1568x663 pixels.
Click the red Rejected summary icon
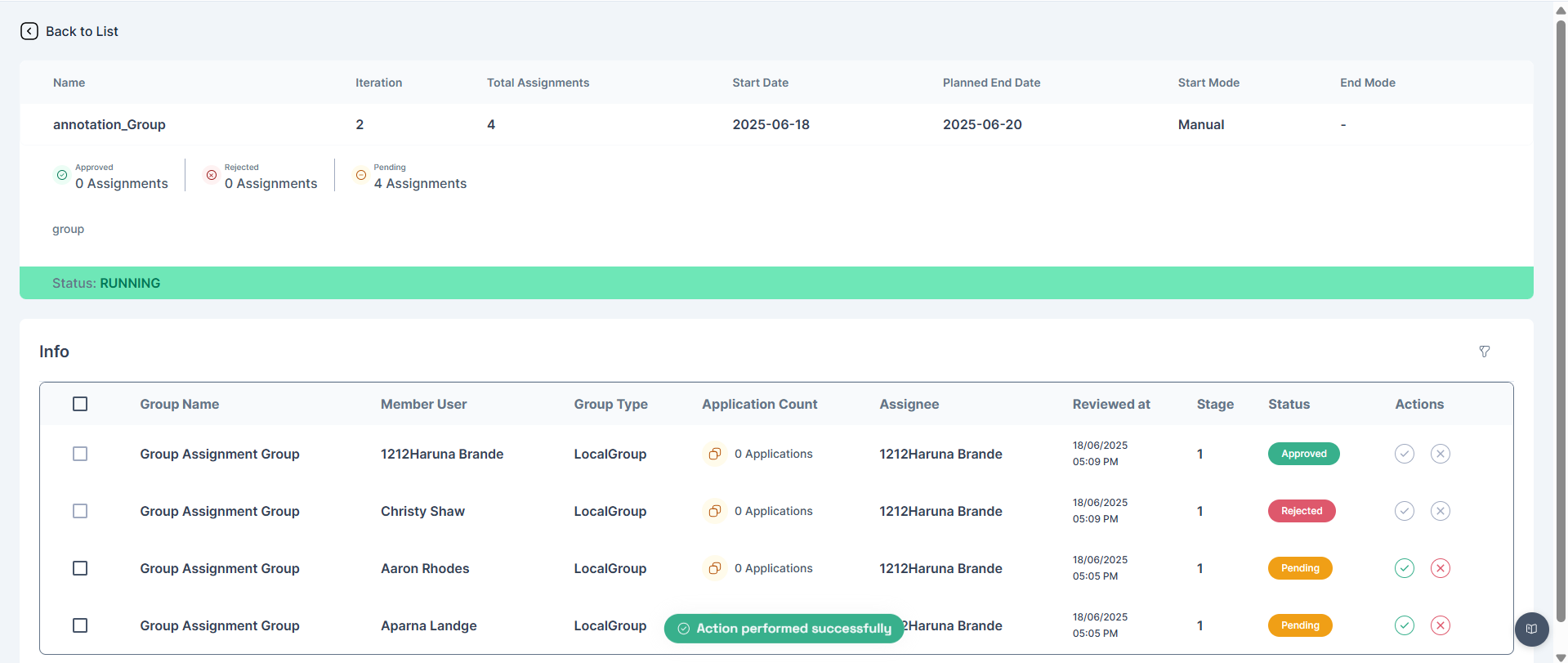tap(212, 175)
